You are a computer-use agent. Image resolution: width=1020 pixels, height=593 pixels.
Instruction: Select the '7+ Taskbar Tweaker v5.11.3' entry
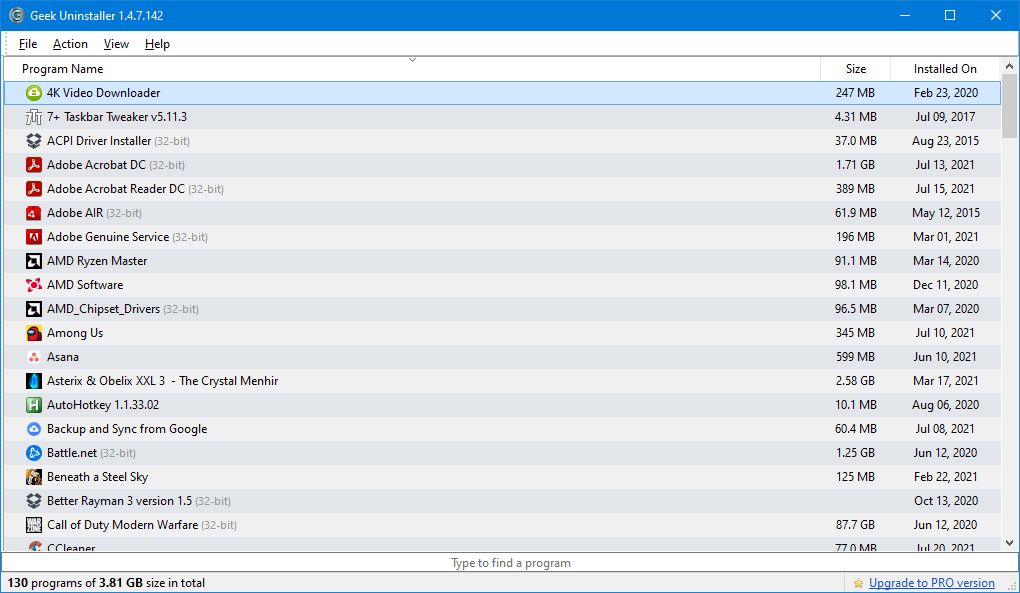[x=117, y=117]
